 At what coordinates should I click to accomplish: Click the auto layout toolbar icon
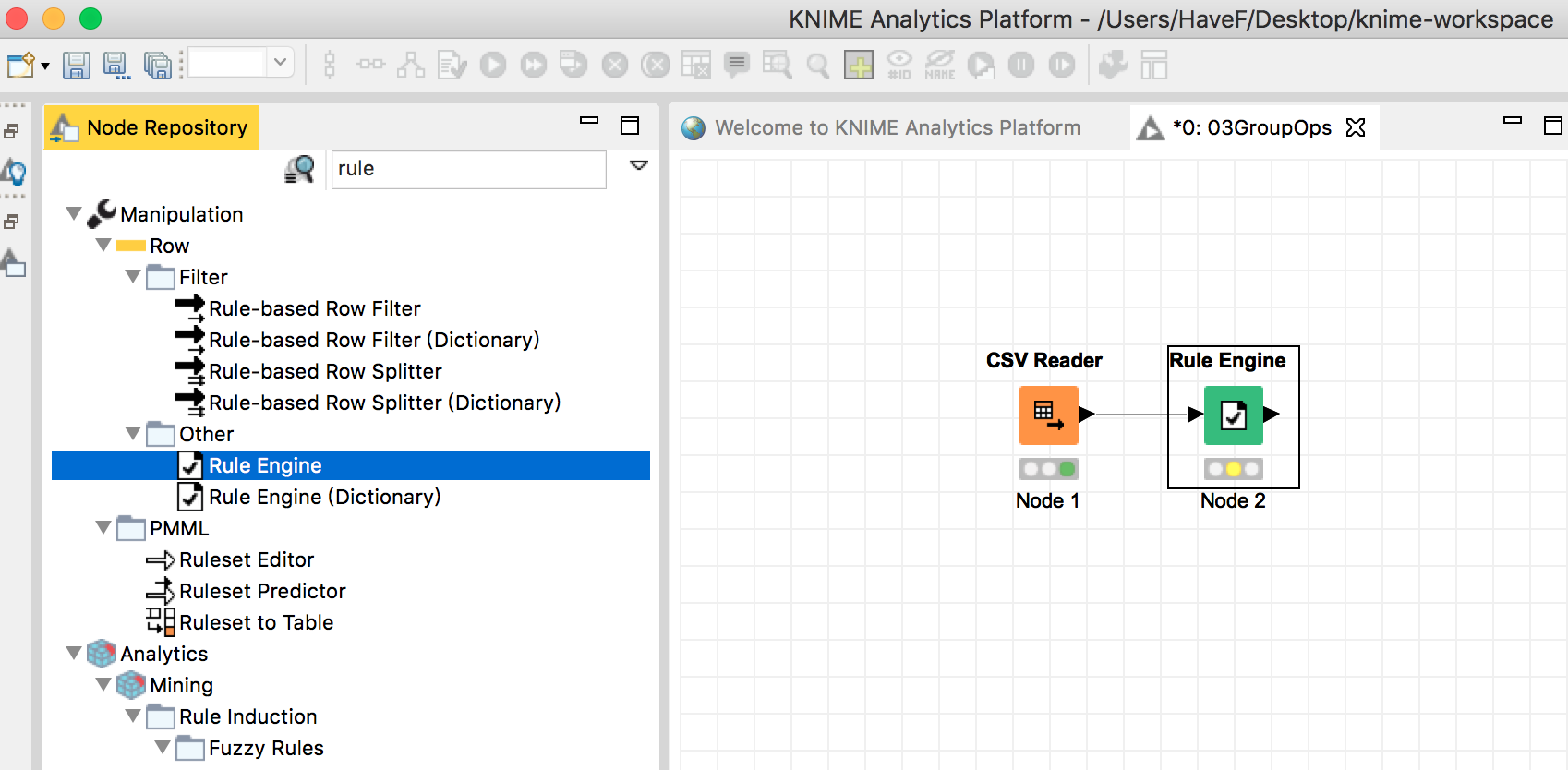[x=411, y=65]
